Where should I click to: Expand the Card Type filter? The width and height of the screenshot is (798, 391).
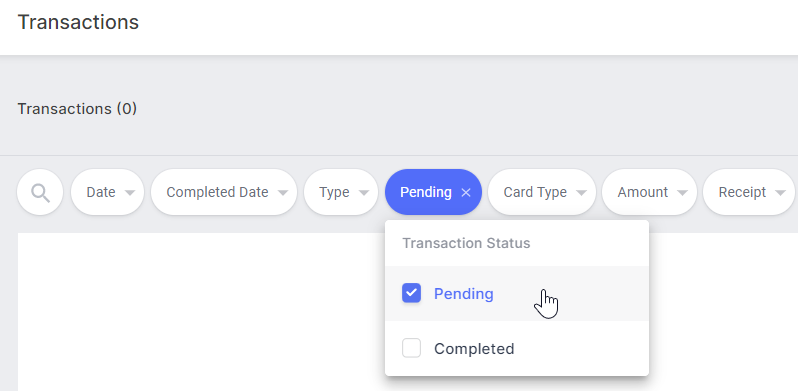[542, 192]
